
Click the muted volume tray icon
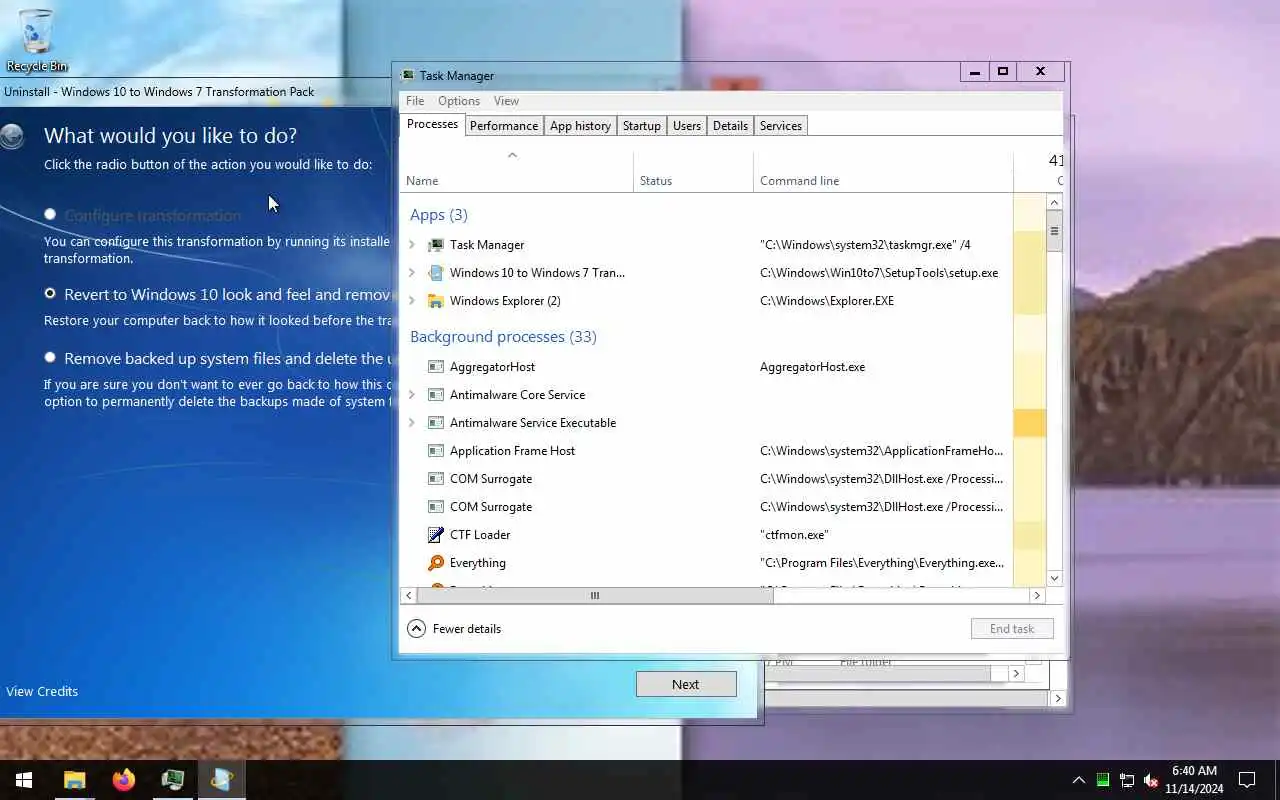(1151, 780)
